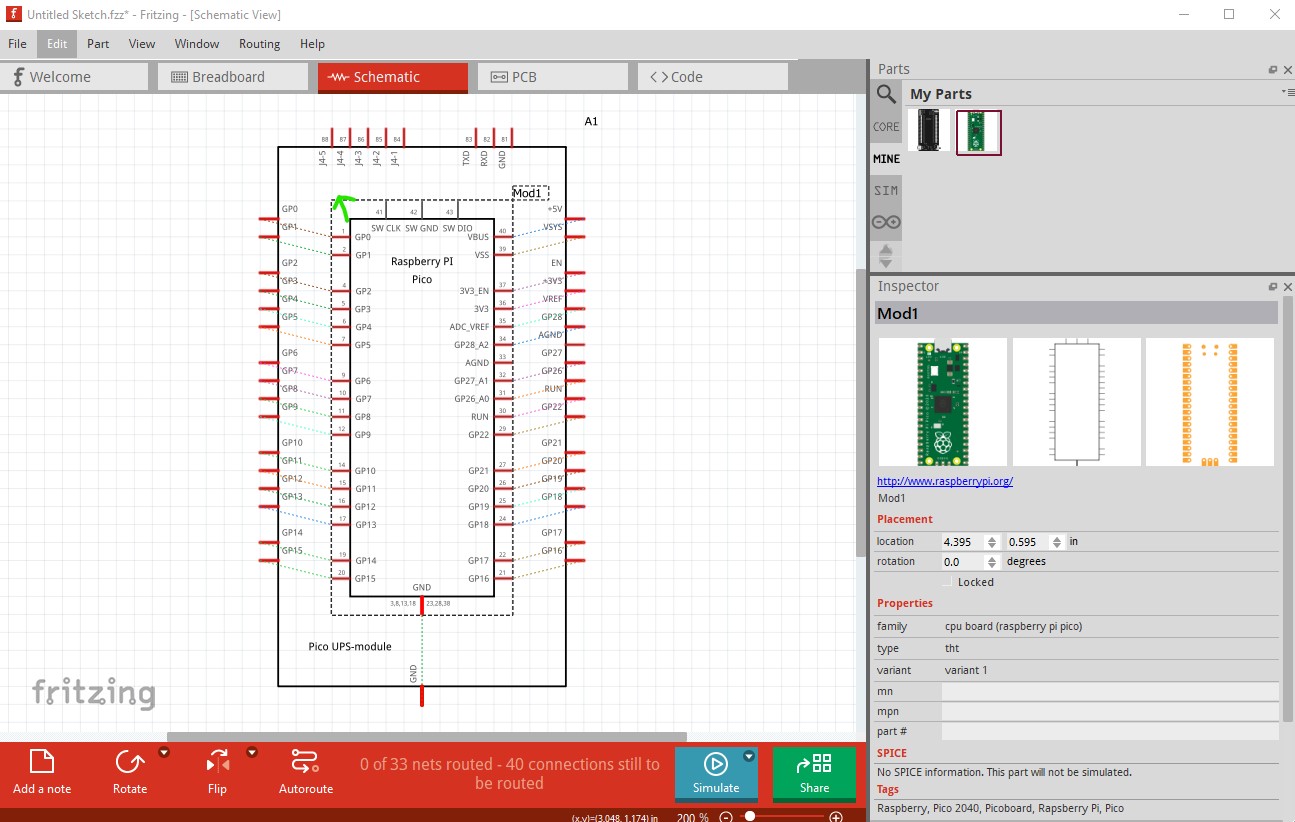Switch to the Breadboard tab
Screen dimensions: 1295x822
233,77
